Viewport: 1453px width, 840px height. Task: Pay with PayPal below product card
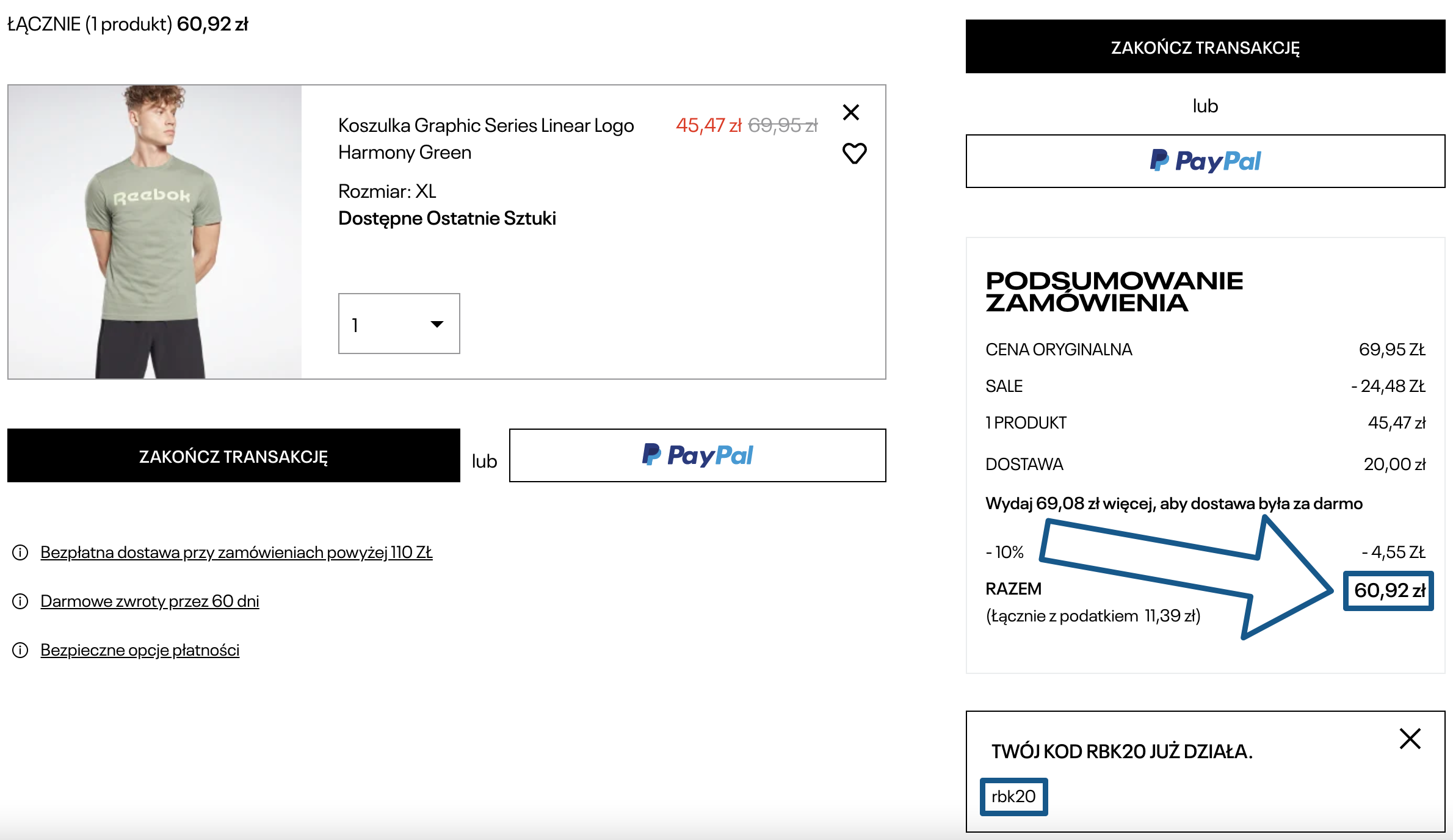[697, 455]
